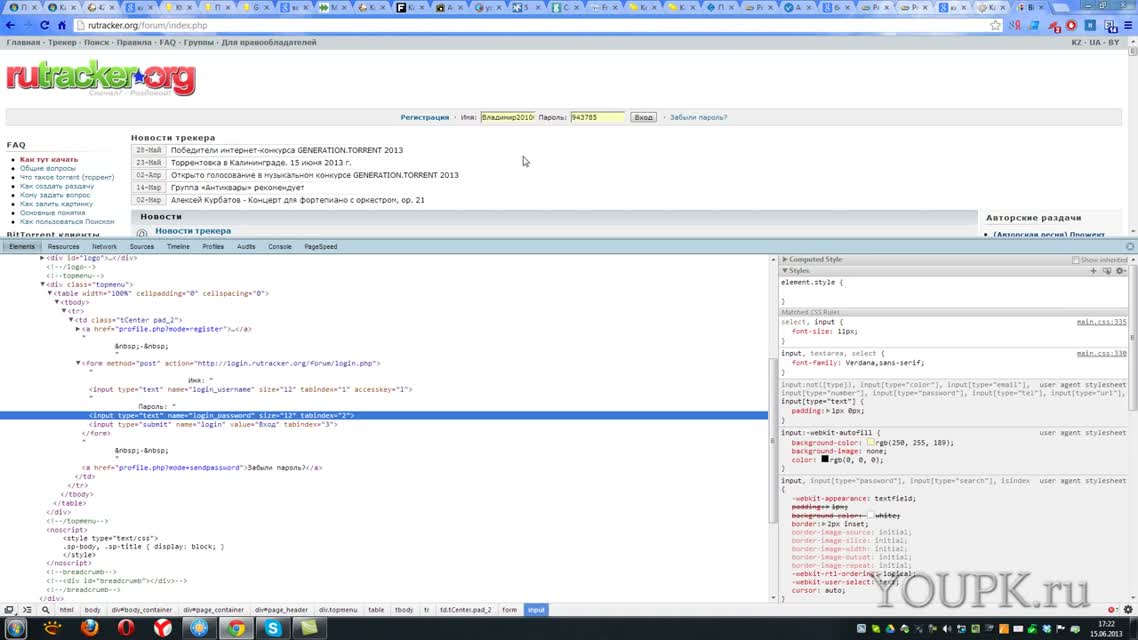1138x640 pixels.
Task: Launch Opera from the taskbar
Action: (x=126, y=628)
